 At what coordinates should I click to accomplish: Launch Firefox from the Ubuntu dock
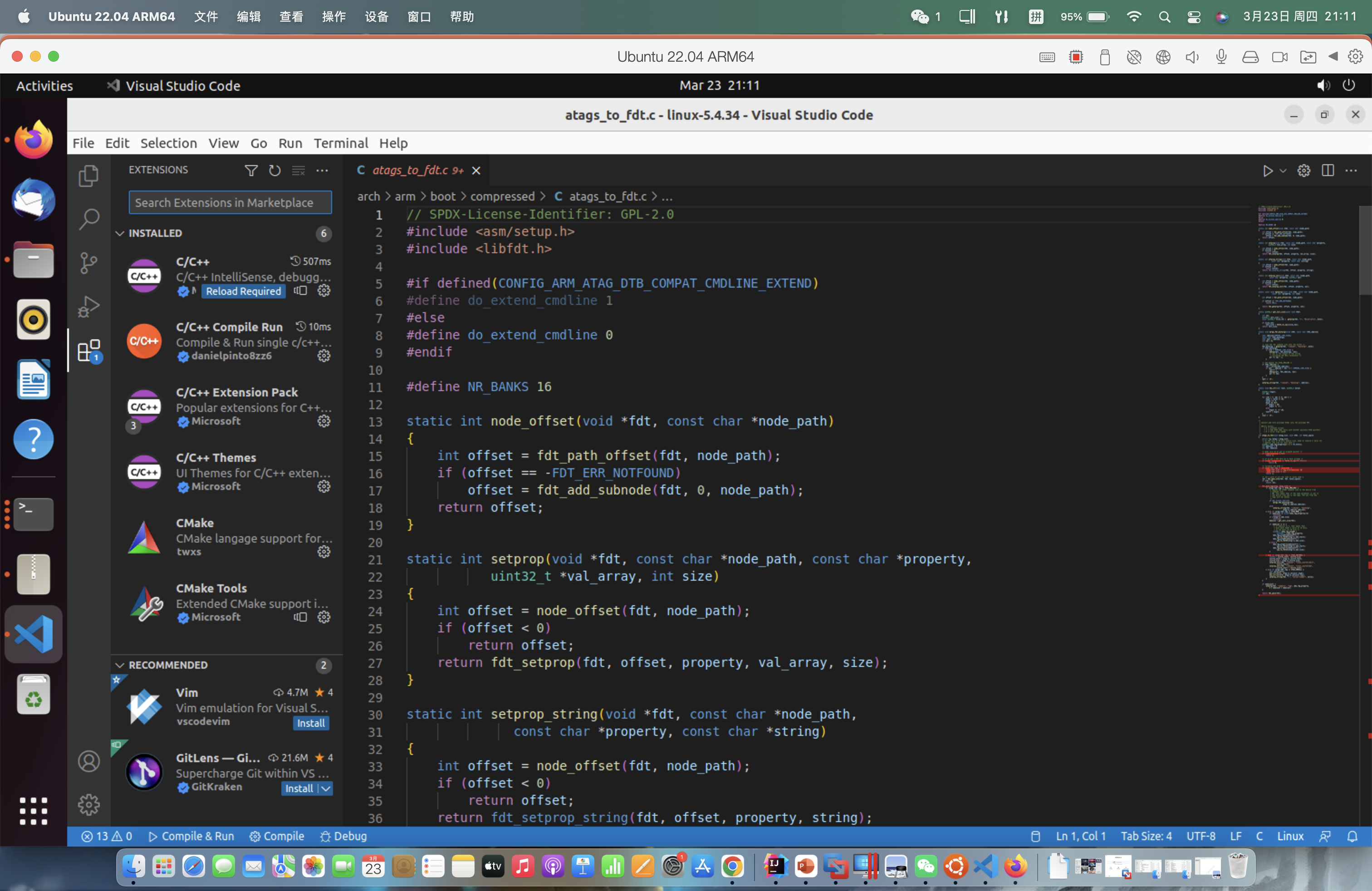tap(34, 139)
